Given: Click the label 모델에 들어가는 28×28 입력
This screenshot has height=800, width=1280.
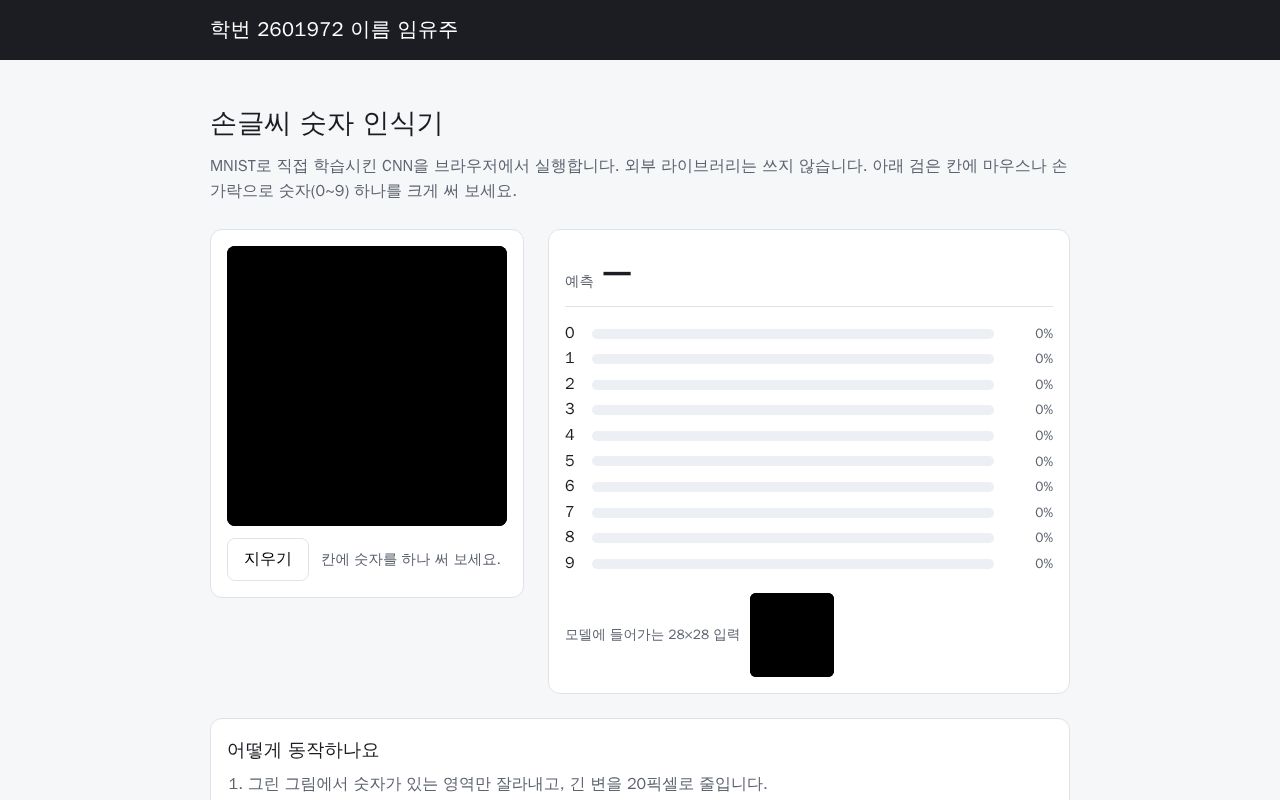Looking at the screenshot, I should click(652, 635).
